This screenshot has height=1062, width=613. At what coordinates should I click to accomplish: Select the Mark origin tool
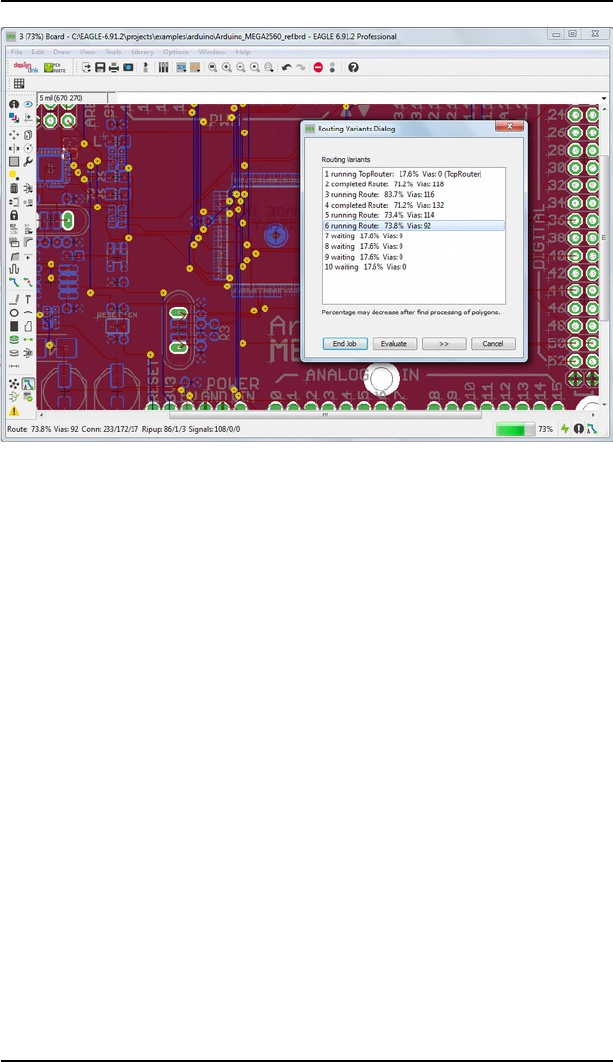coord(28,118)
